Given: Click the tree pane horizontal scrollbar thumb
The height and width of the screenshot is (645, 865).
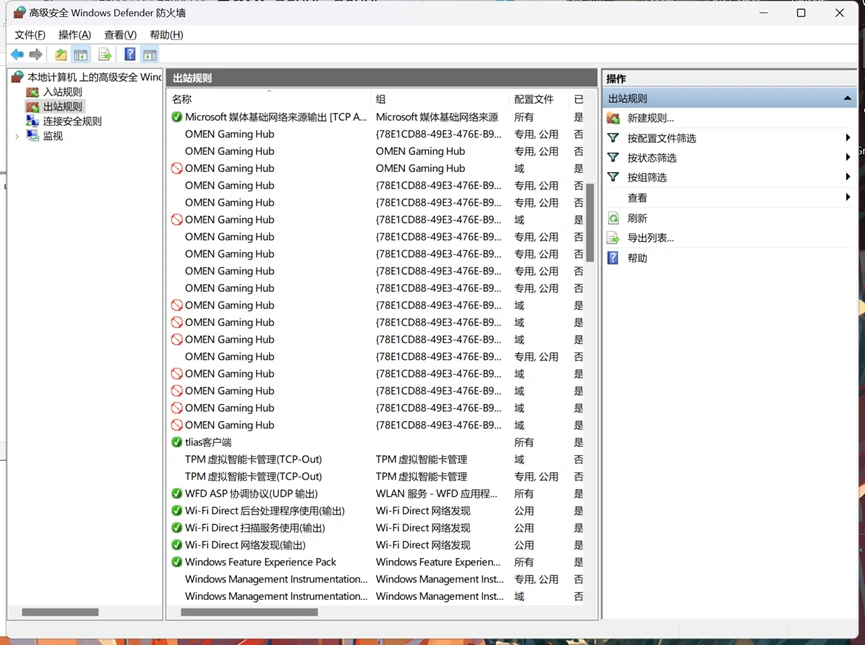Looking at the screenshot, I should click(60, 612).
